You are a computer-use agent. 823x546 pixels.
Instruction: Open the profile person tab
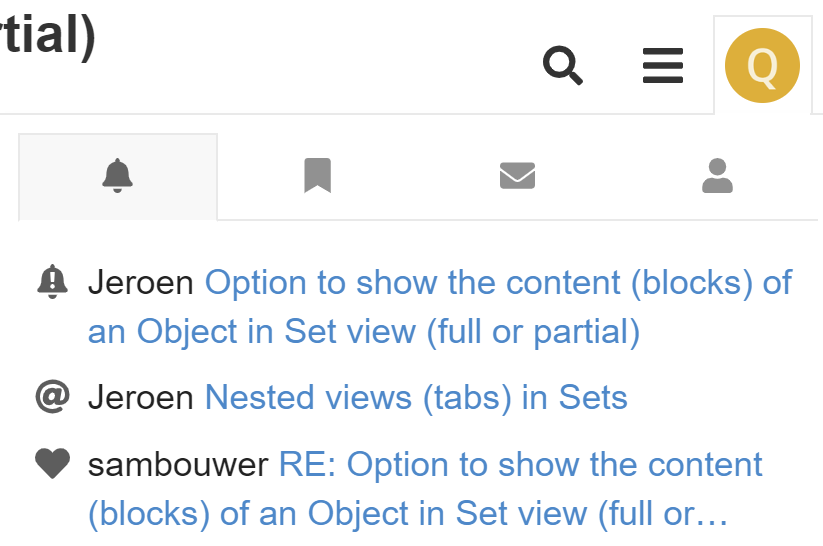(717, 176)
